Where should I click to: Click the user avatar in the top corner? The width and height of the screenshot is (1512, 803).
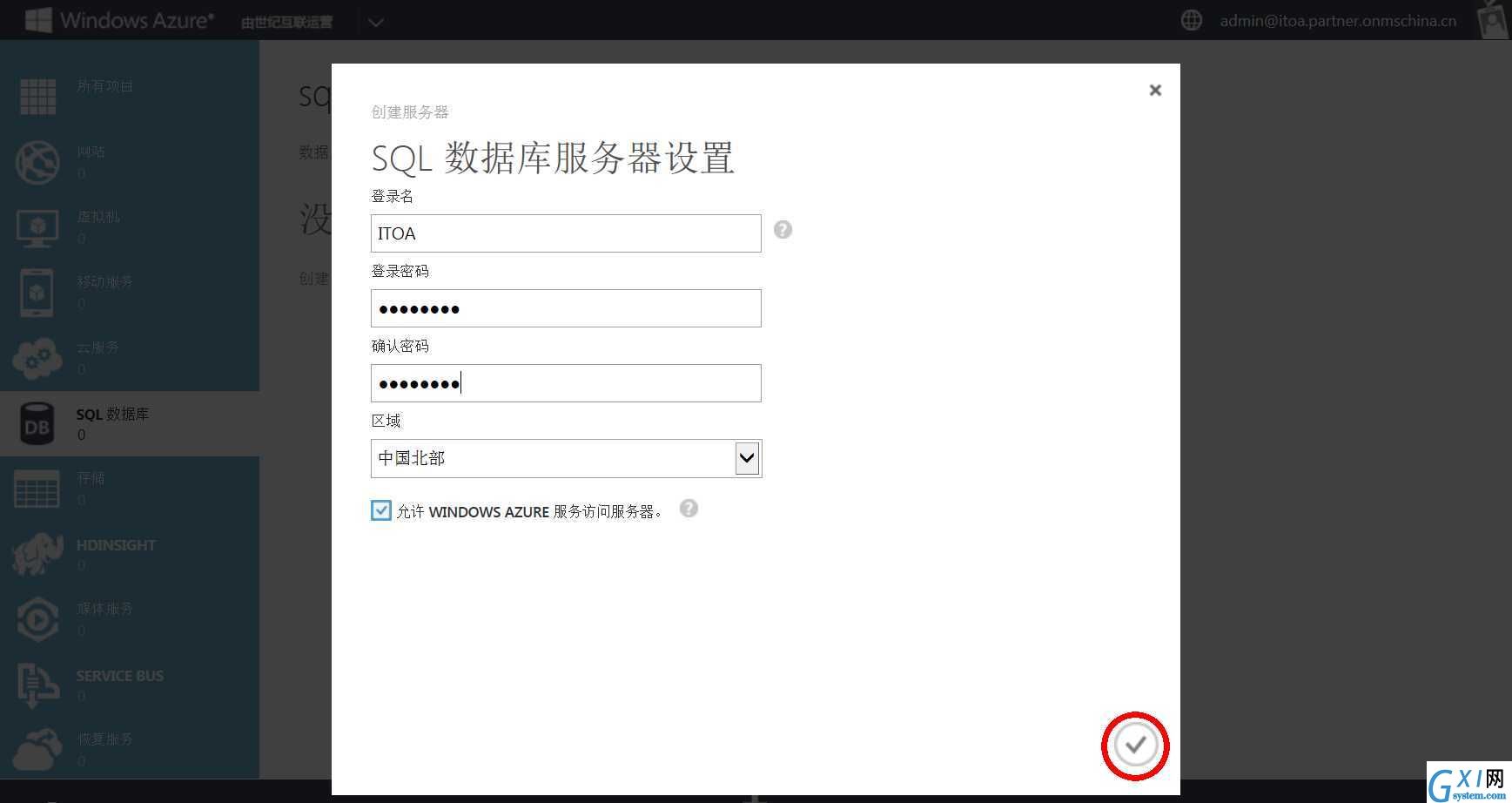coord(1494,20)
